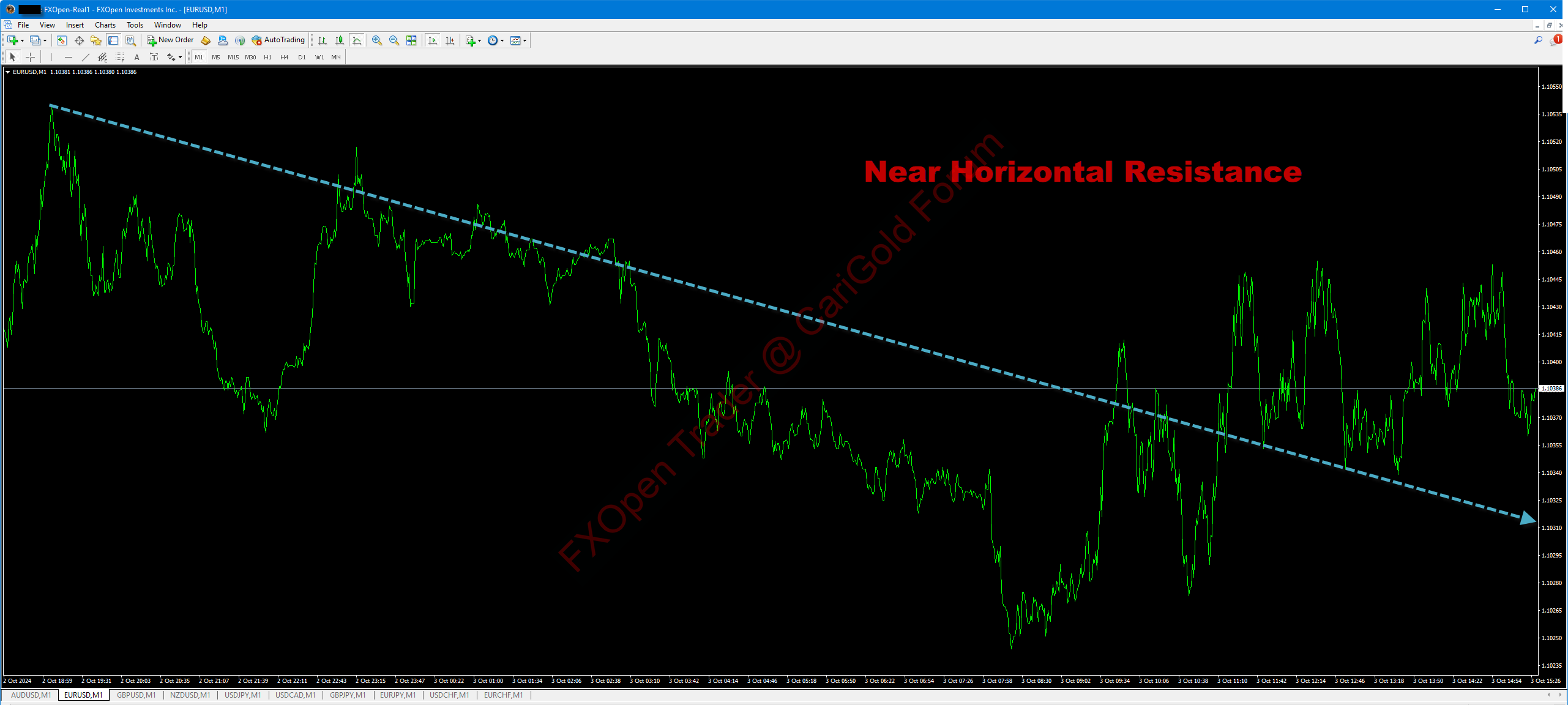This screenshot has height=705, width=1568.
Task: Toggle Chart Shift from right border
Action: [450, 40]
